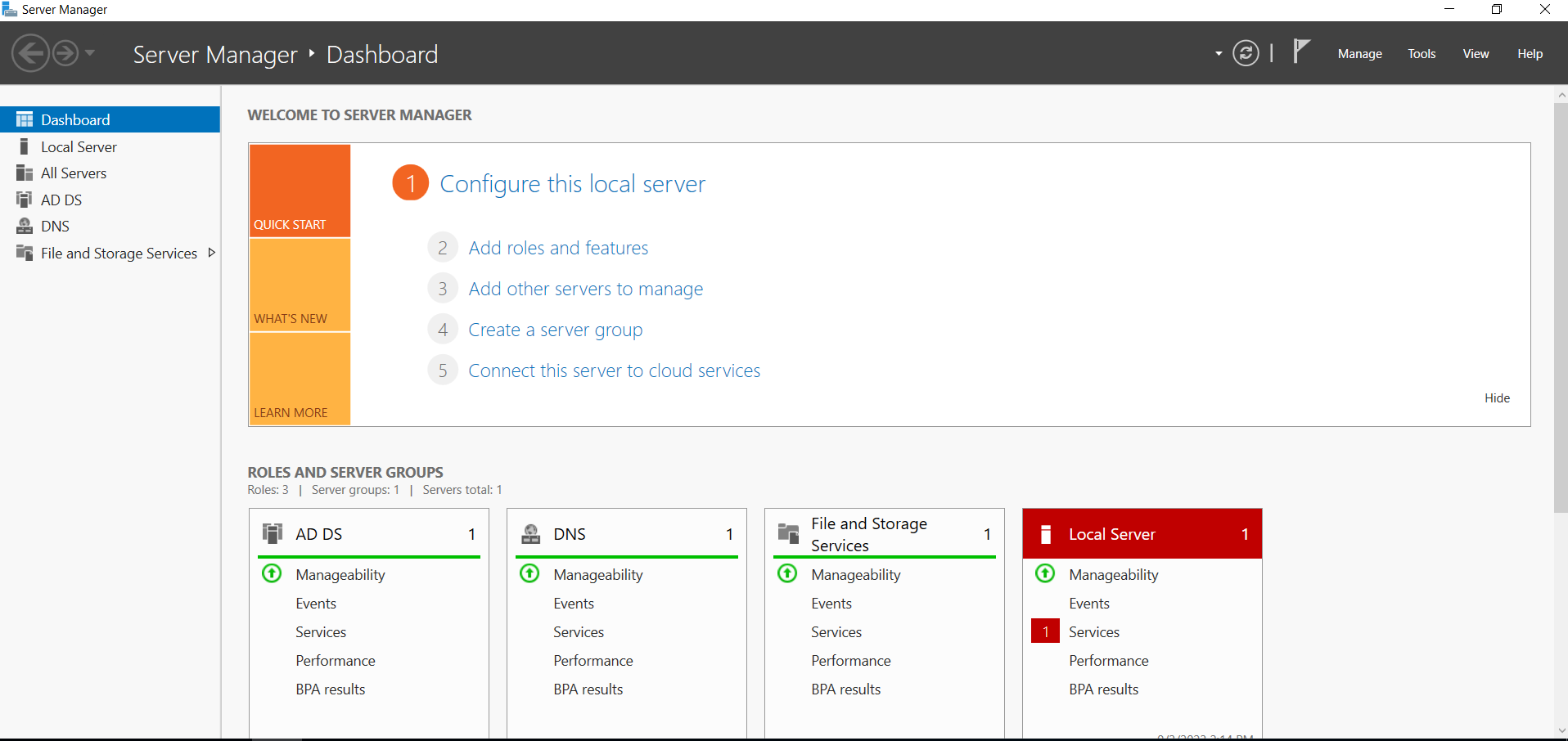Click File and Storage Services sidebar icon
Image resolution: width=1568 pixels, height=741 pixels.
click(x=25, y=253)
